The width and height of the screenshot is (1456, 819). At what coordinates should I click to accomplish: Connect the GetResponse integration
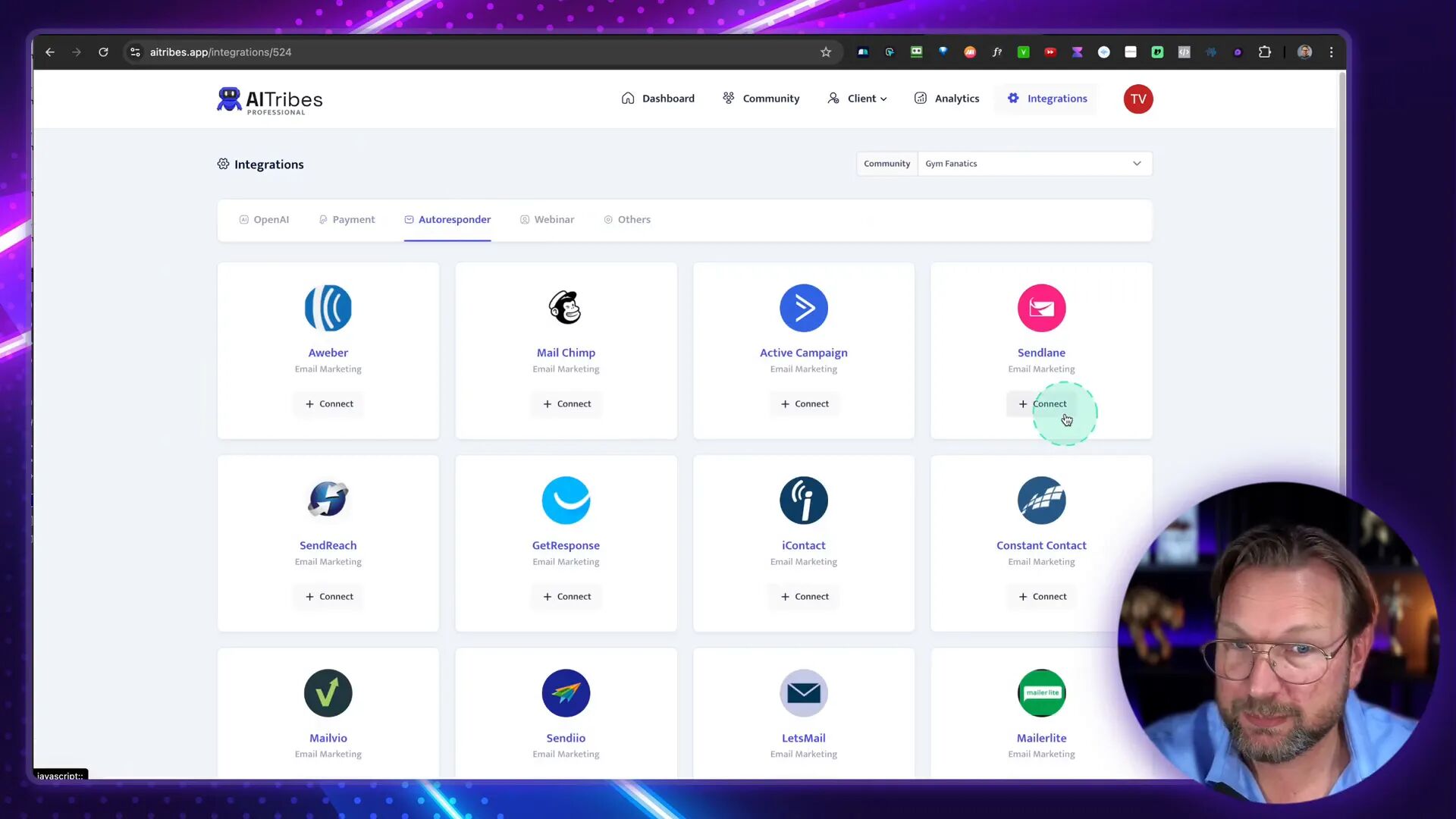566,597
